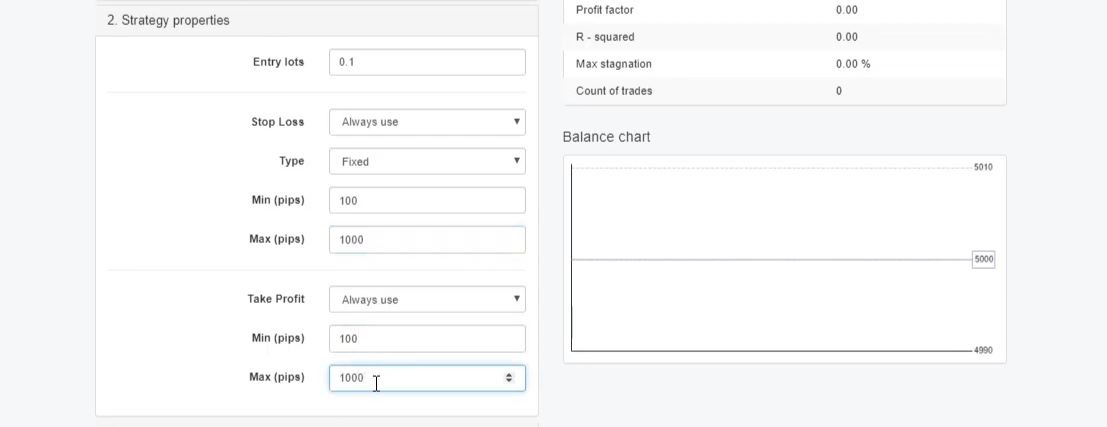Select the Count of trades row

pos(784,91)
